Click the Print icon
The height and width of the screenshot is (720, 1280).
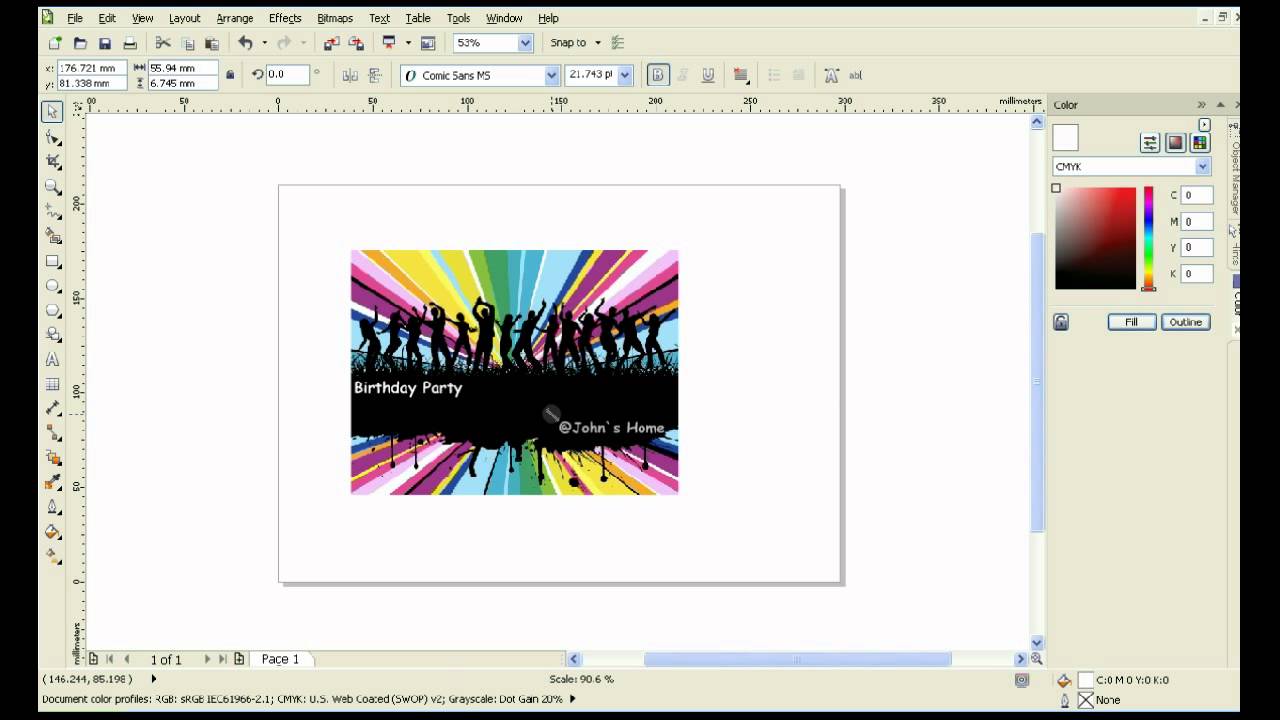coord(129,43)
